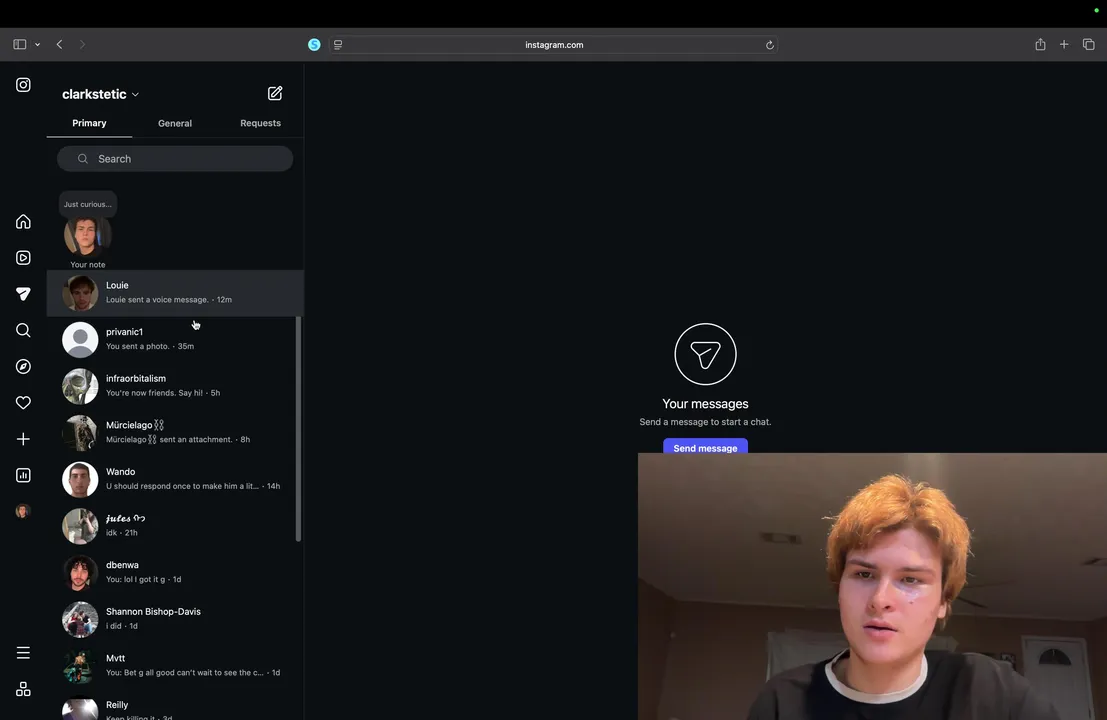
Task: Open the privanic1 conversation
Action: coord(175,340)
